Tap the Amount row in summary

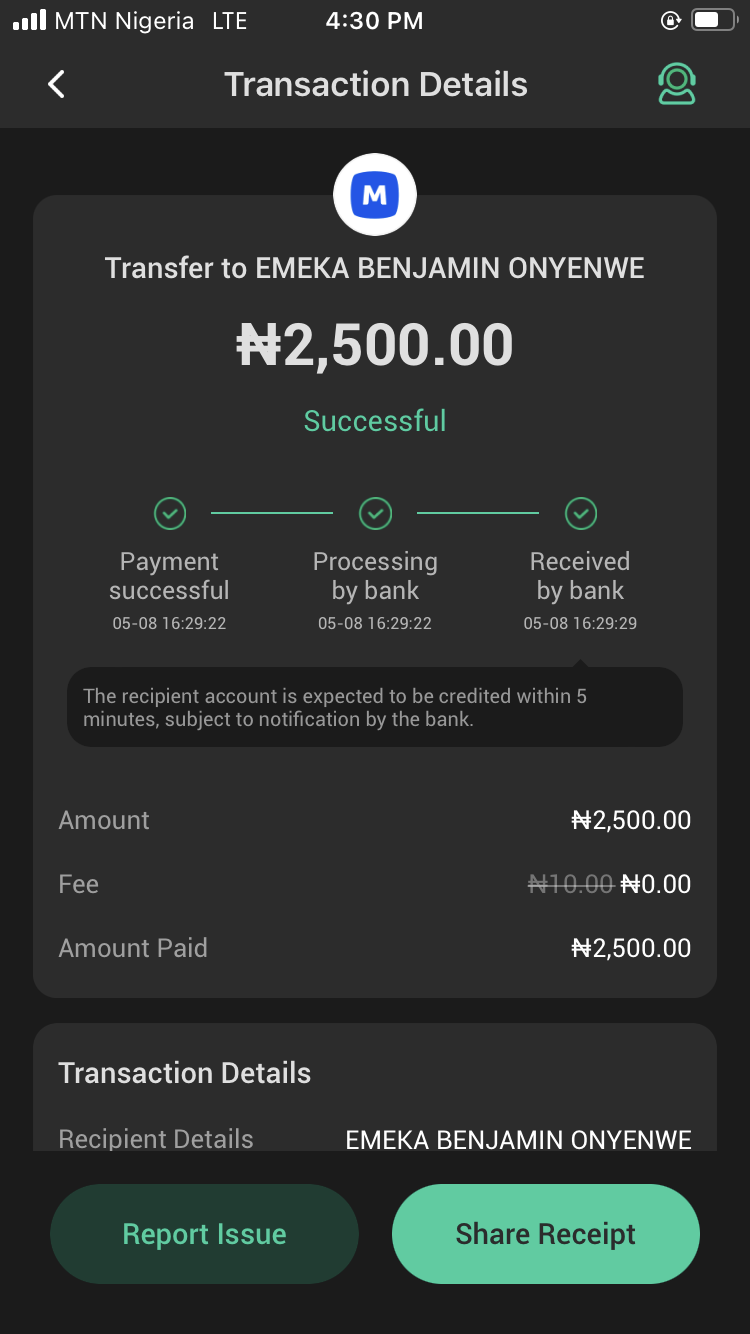[x=375, y=820]
